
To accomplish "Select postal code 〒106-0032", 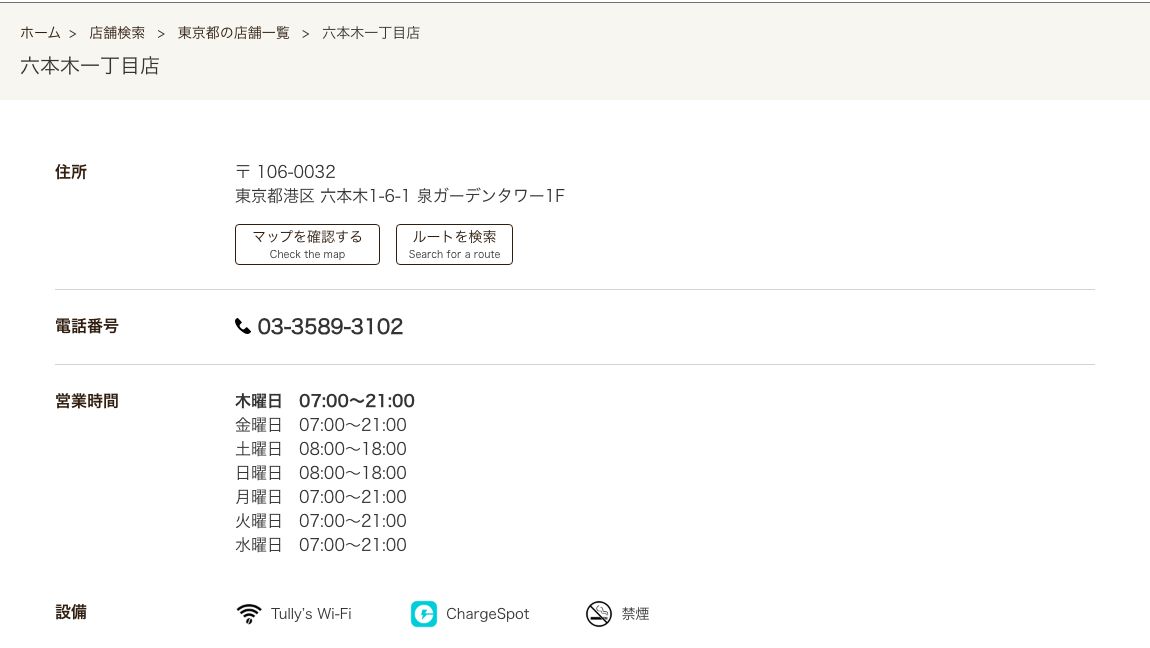I will [x=285, y=172].
